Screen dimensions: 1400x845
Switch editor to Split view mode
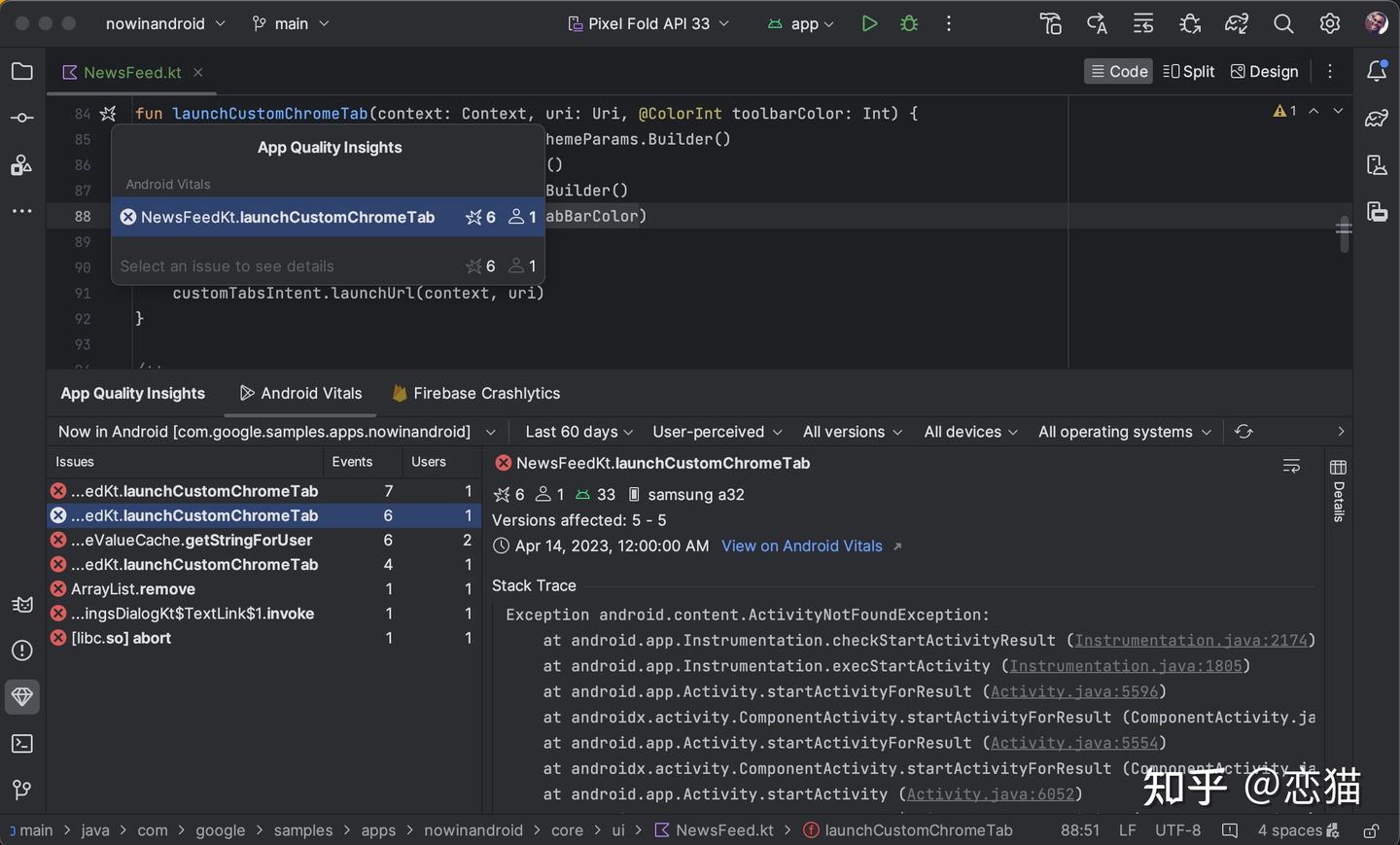click(x=1189, y=71)
